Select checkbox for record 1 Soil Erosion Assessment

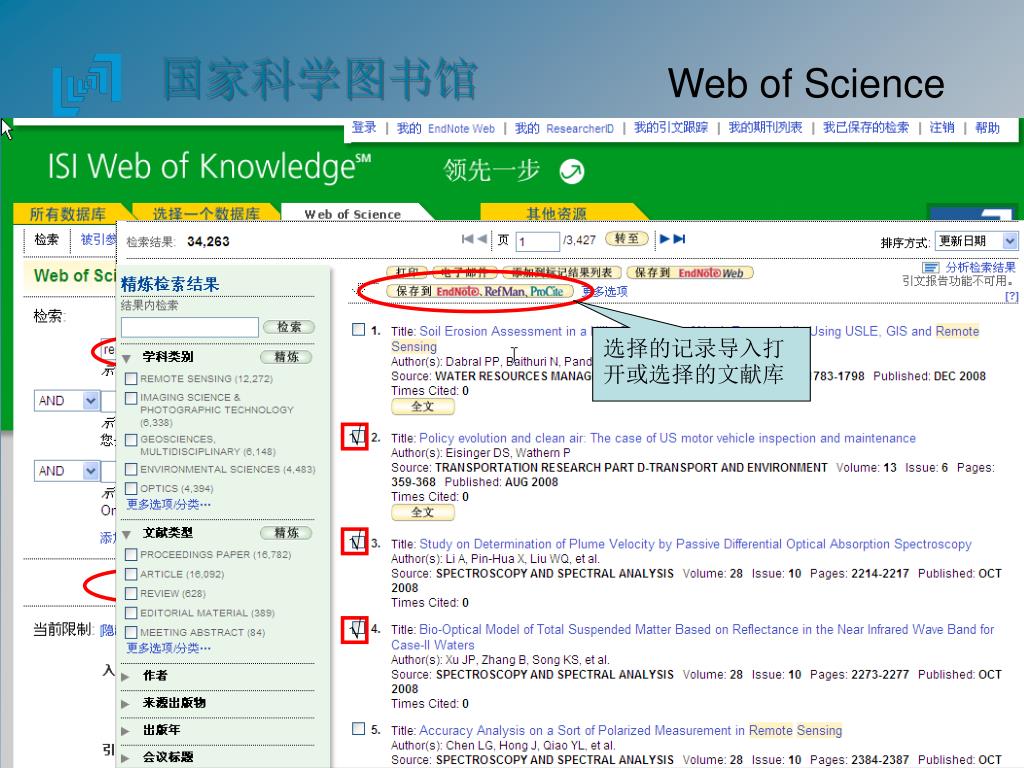[x=359, y=329]
